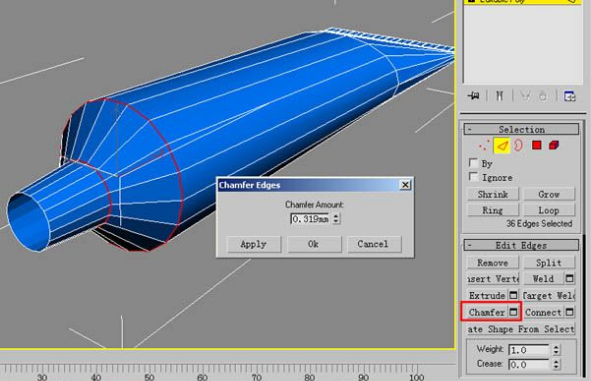591x381 pixels.
Task: Click Make Unique icon in stack toolbar
Action: point(525,96)
